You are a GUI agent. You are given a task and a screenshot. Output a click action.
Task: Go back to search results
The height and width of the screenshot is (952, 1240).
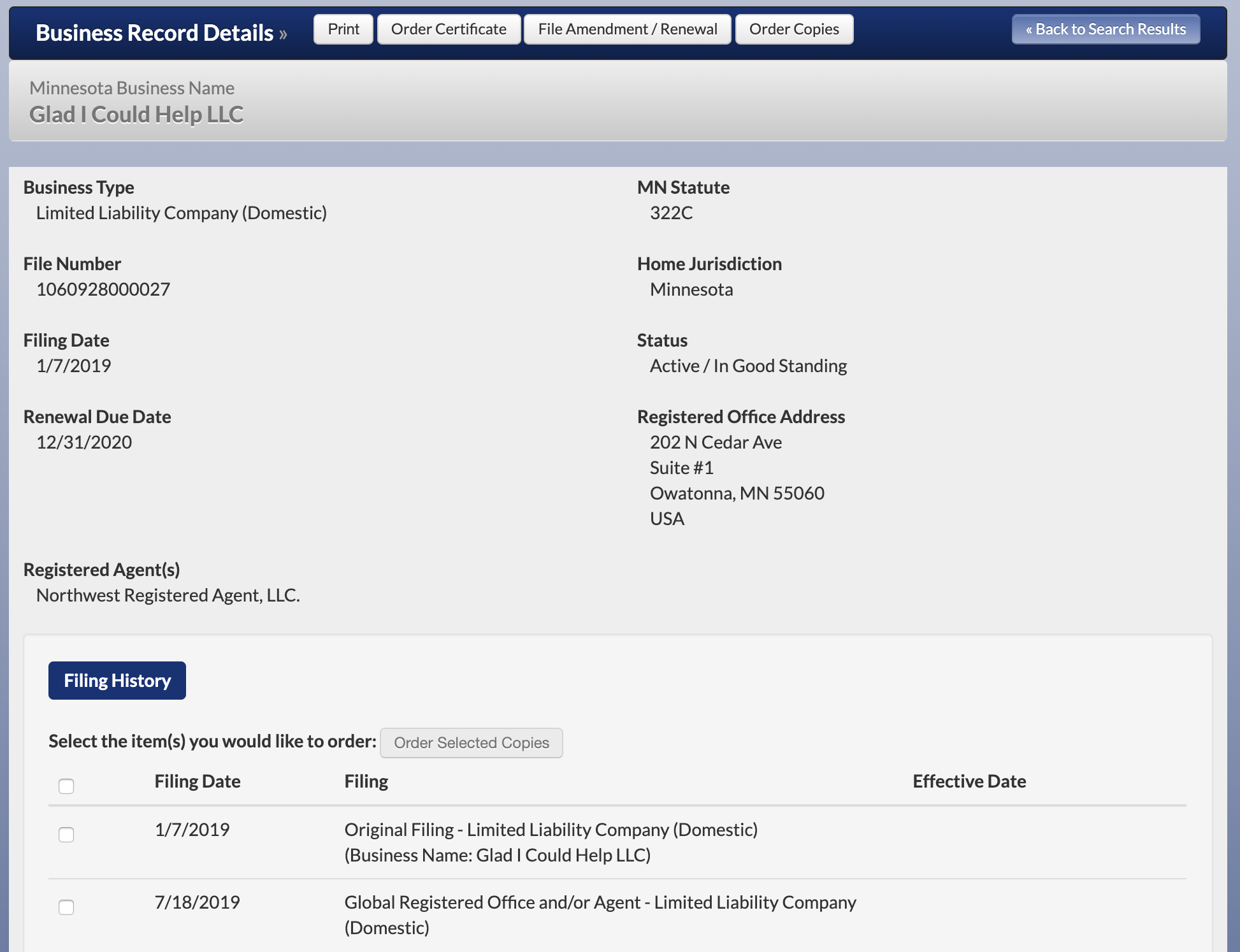pyautogui.click(x=1106, y=29)
